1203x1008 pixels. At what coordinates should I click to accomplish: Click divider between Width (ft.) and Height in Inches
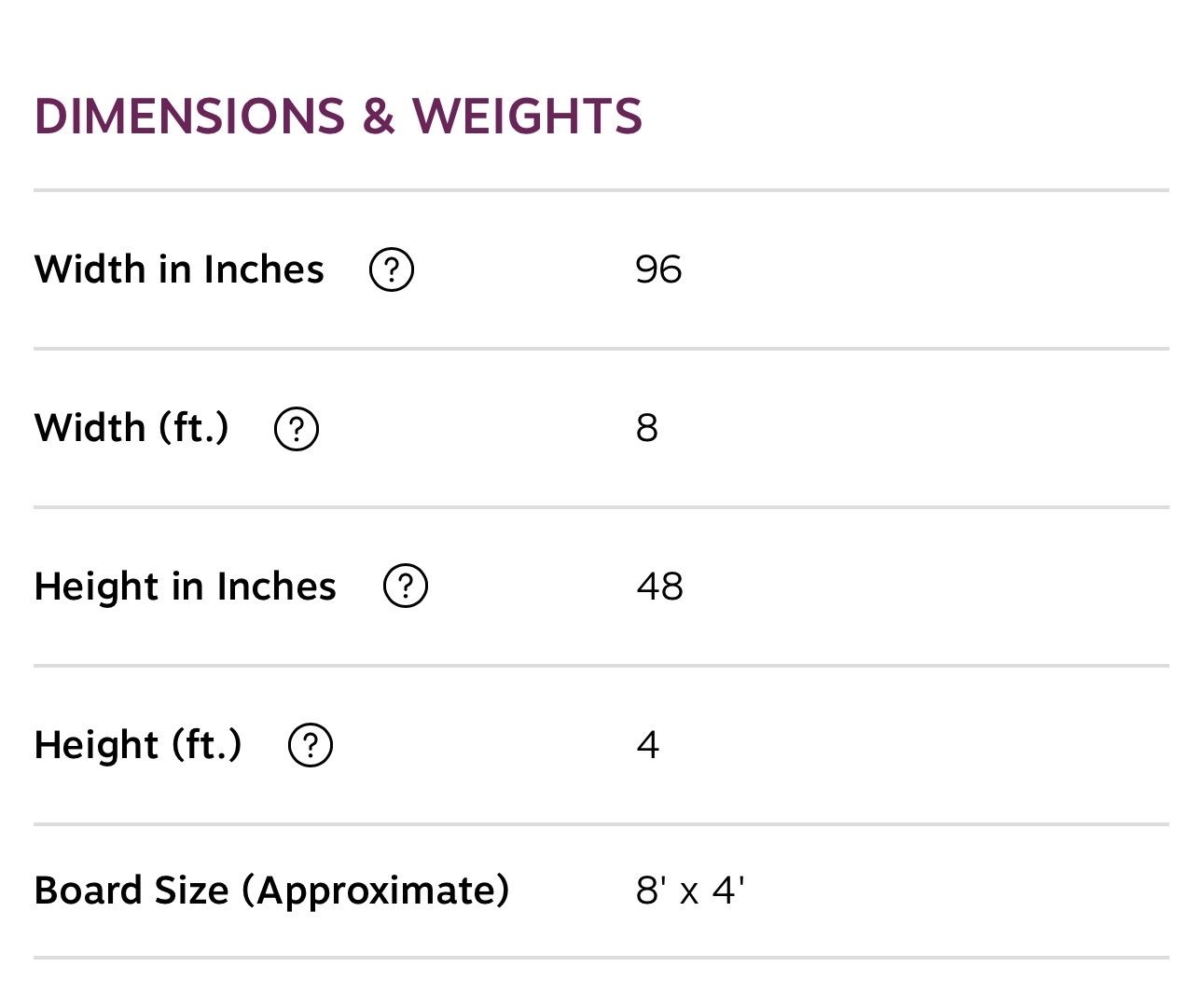click(x=601, y=507)
